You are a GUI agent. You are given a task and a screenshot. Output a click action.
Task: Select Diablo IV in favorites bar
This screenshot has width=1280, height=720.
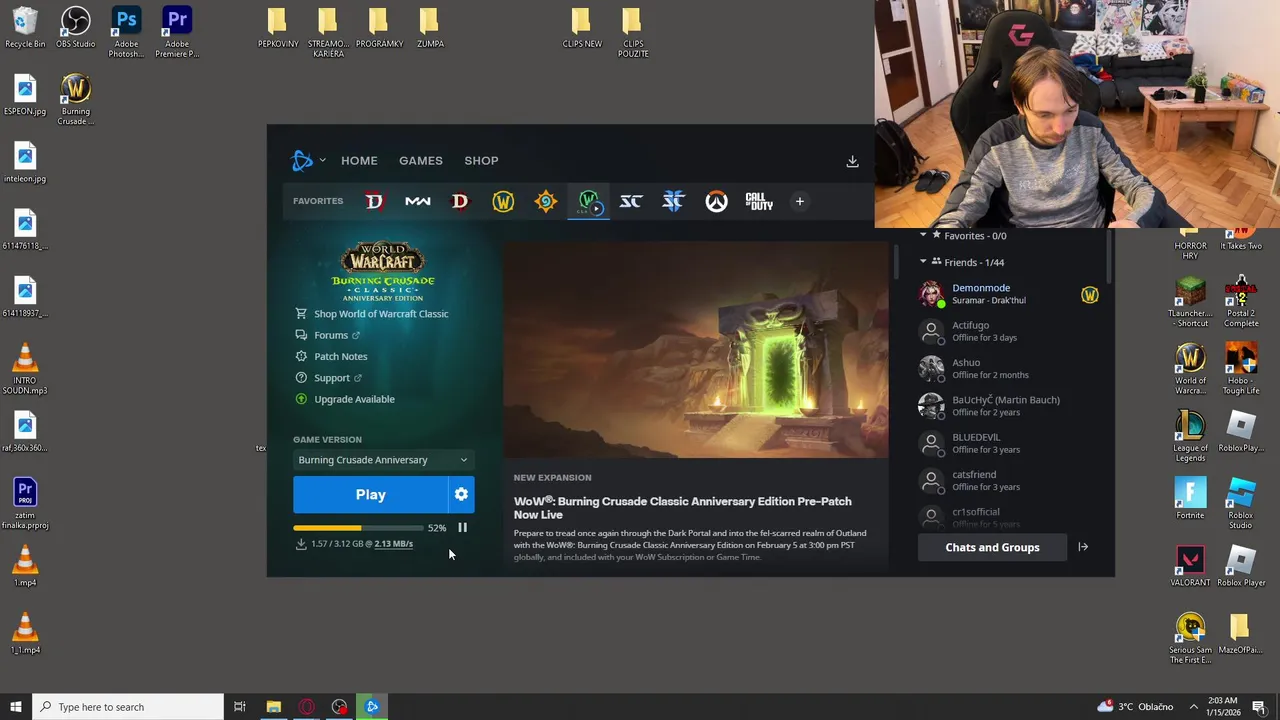click(374, 201)
